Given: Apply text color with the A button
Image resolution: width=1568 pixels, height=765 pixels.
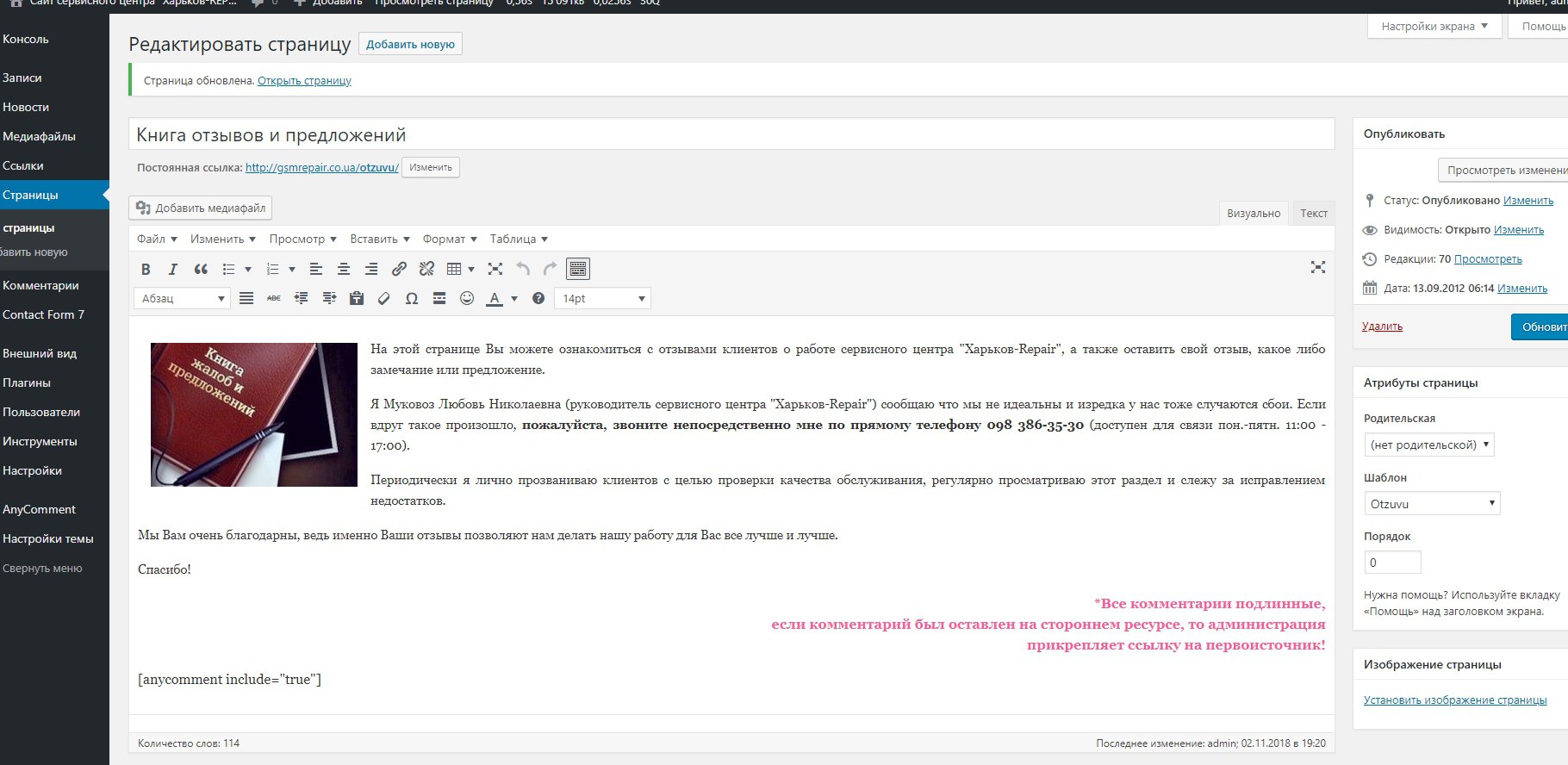Looking at the screenshot, I should 495,299.
